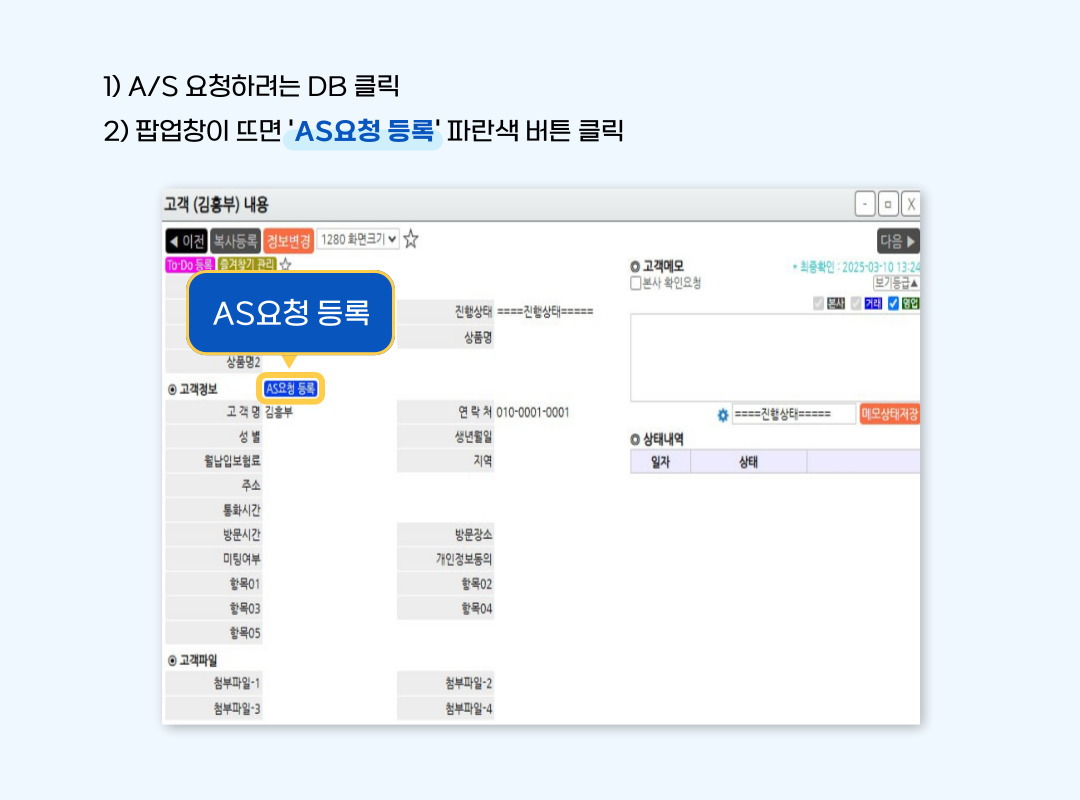
Task: Open the ====진행상태===== status dropdown
Action: click(793, 414)
